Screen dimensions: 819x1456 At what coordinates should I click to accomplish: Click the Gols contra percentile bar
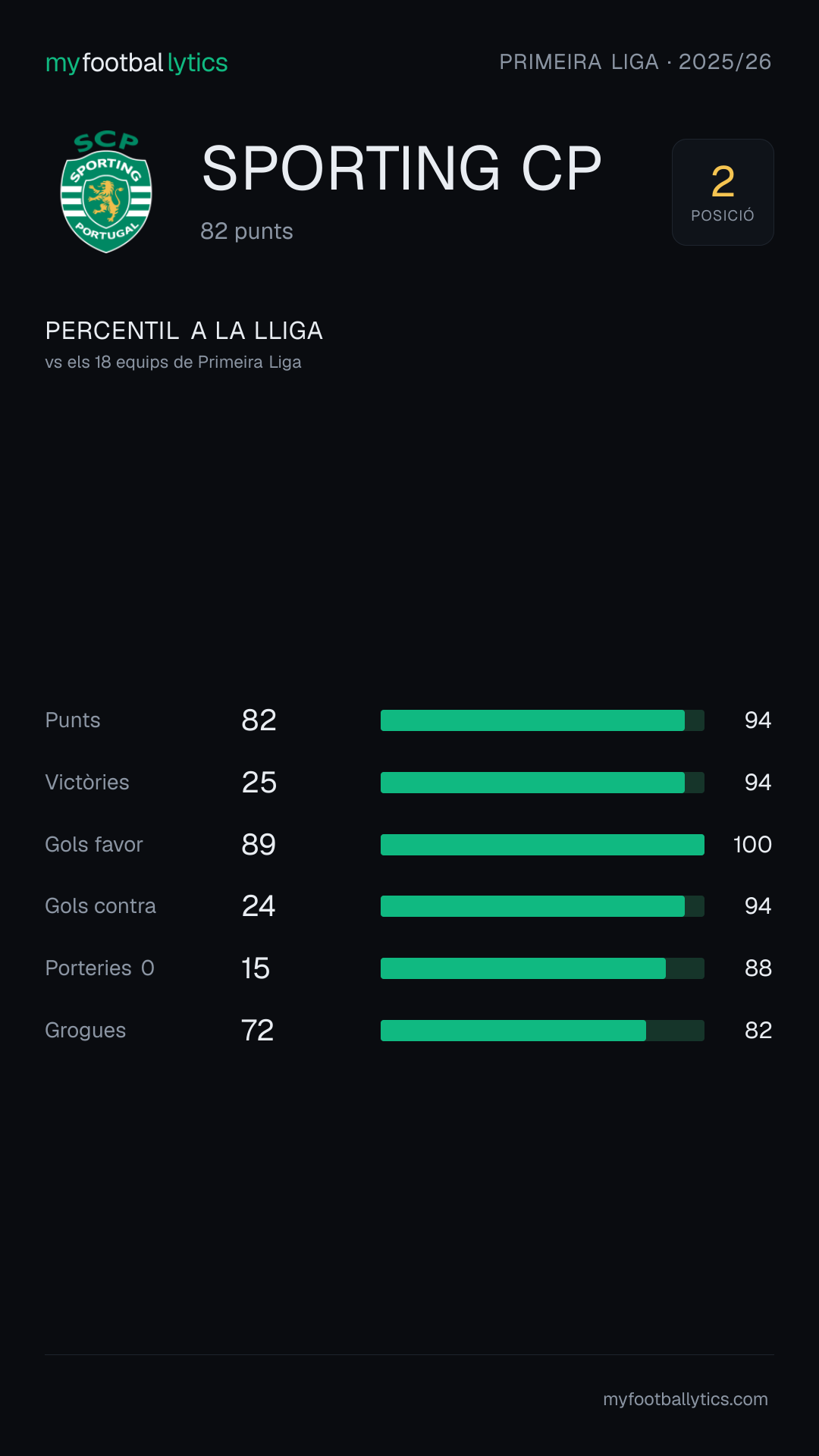[542, 906]
